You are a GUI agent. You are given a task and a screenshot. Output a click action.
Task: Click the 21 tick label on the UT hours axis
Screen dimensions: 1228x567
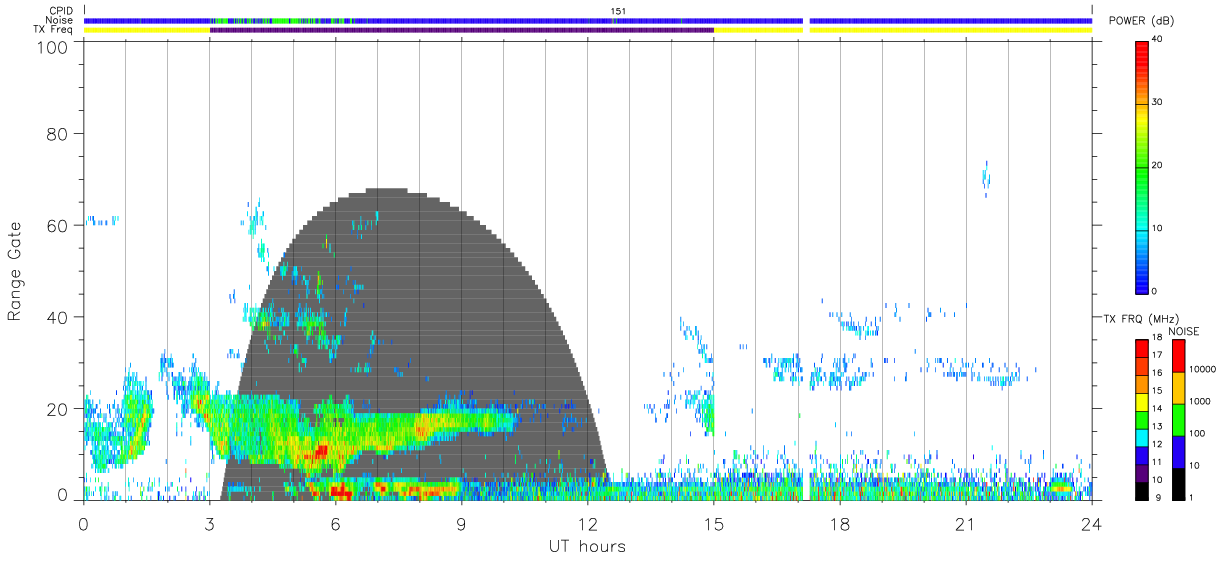click(x=965, y=524)
